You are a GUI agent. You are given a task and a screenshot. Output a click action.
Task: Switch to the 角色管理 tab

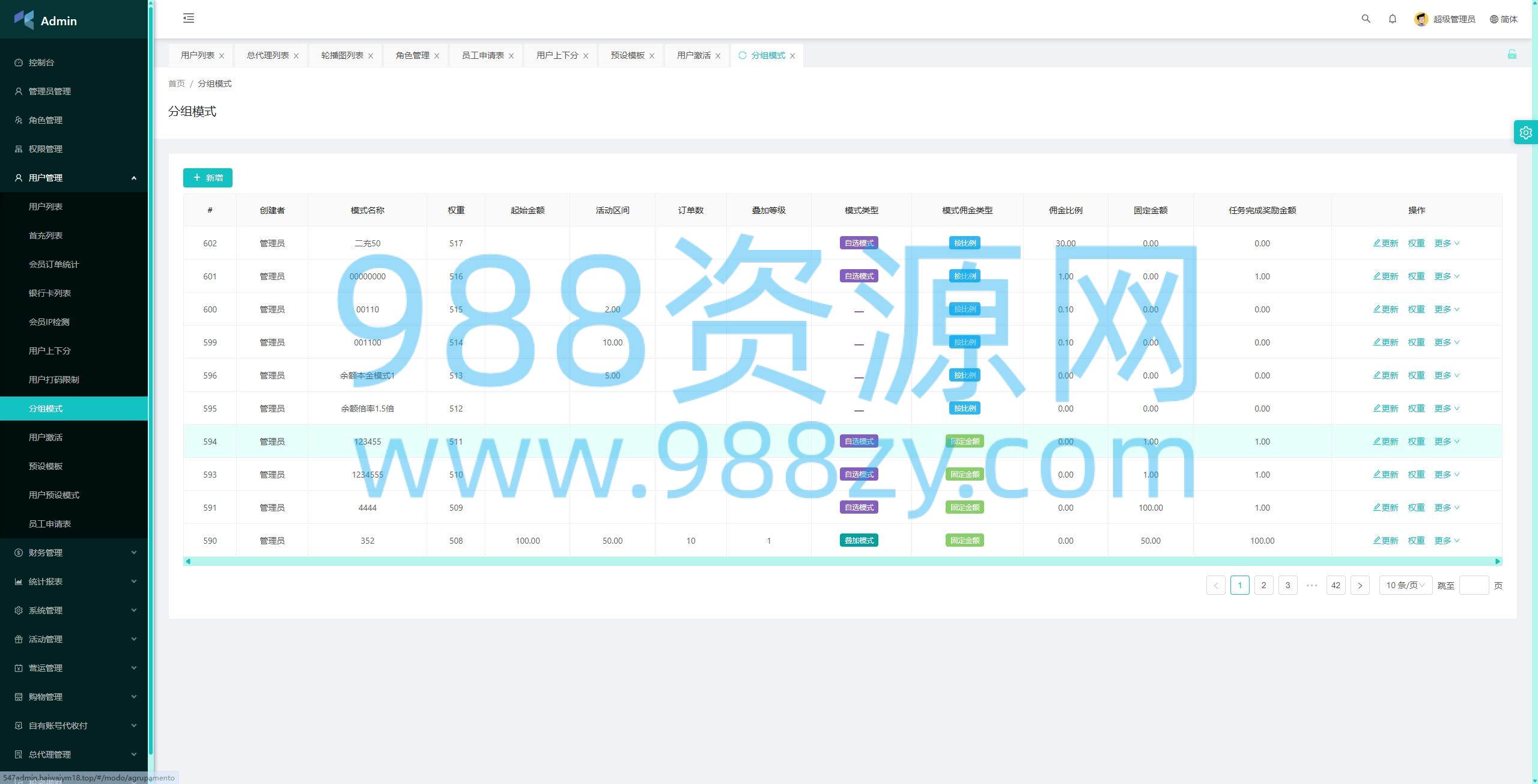pos(412,55)
